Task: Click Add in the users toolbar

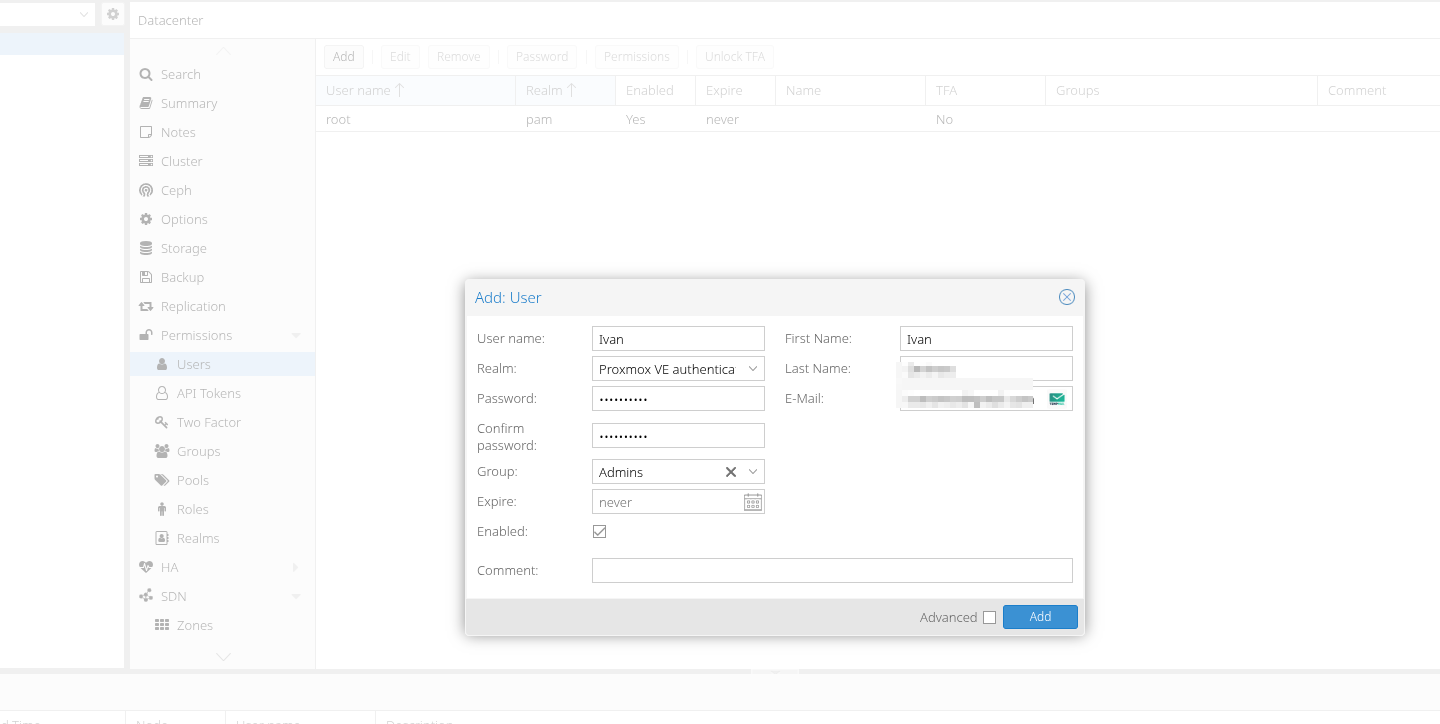Action: 343,57
